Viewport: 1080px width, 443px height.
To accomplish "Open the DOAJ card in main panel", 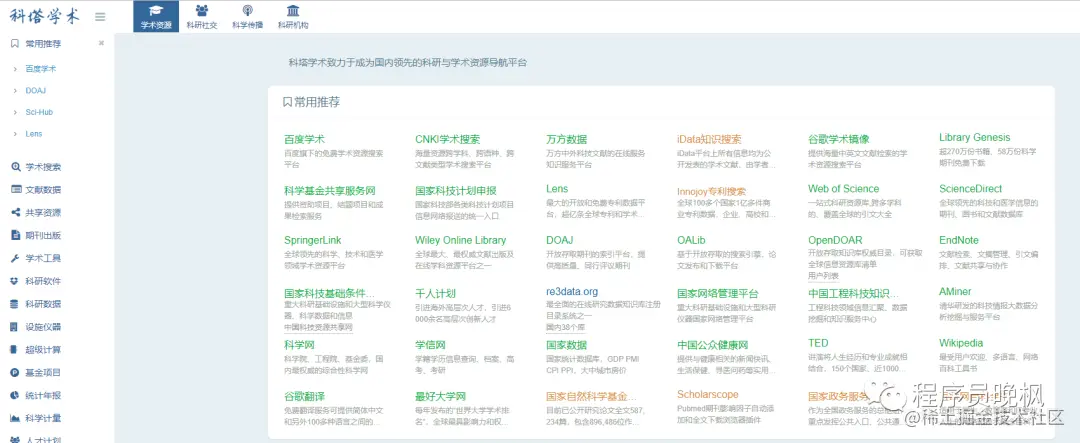I will pyautogui.click(x=559, y=240).
